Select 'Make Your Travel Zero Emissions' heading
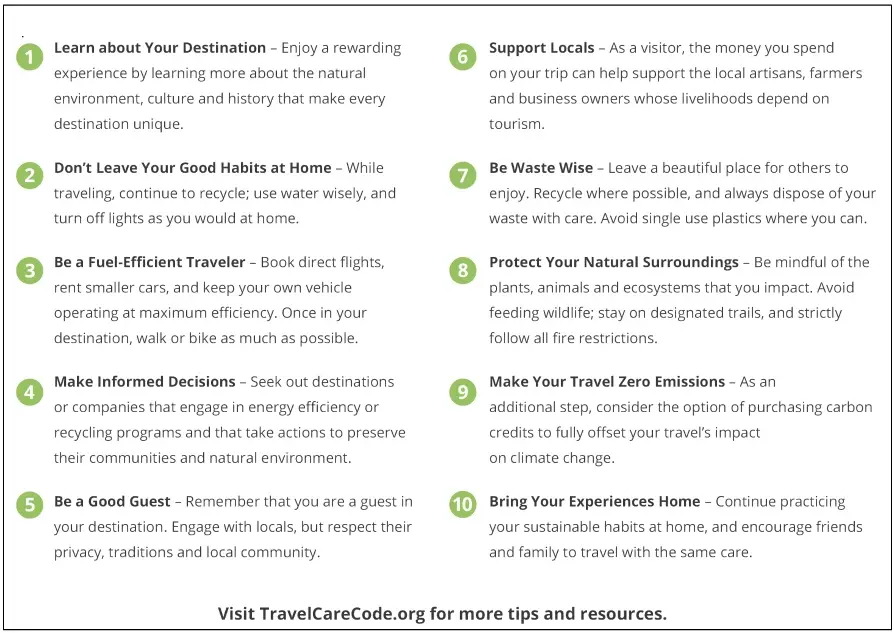Screen dimensions: 894x633 pyautogui.click(x=607, y=382)
